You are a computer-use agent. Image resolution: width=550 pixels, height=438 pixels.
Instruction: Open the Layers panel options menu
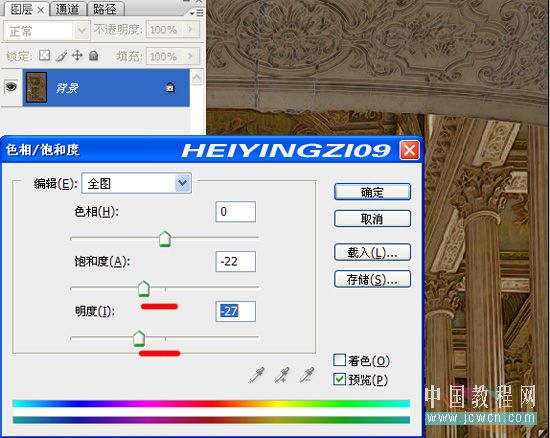[x=197, y=13]
